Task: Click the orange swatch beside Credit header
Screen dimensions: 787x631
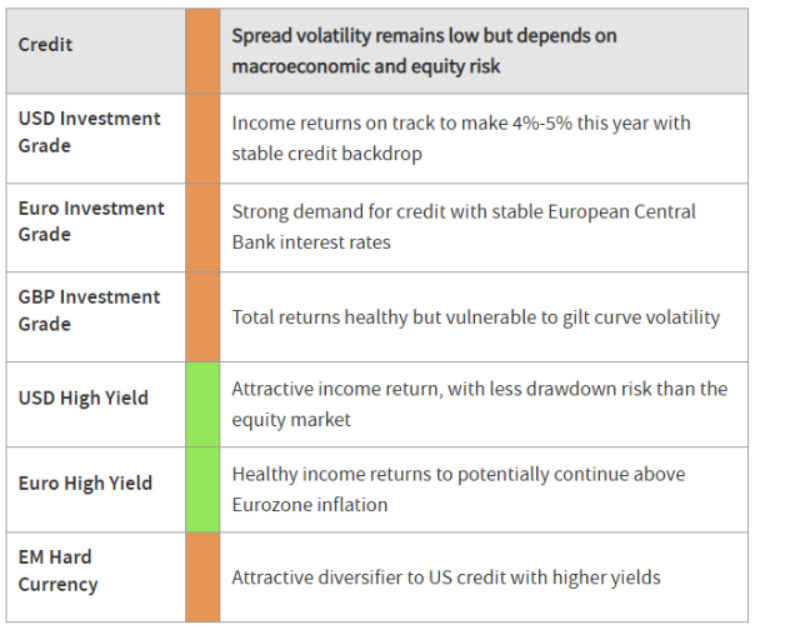Action: click(203, 51)
